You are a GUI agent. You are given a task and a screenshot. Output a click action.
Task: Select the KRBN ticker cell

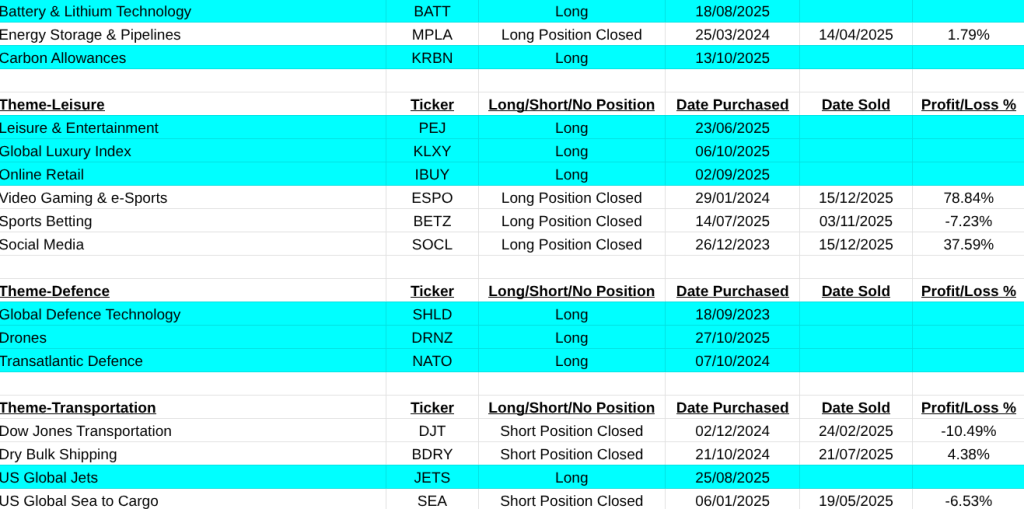click(432, 58)
